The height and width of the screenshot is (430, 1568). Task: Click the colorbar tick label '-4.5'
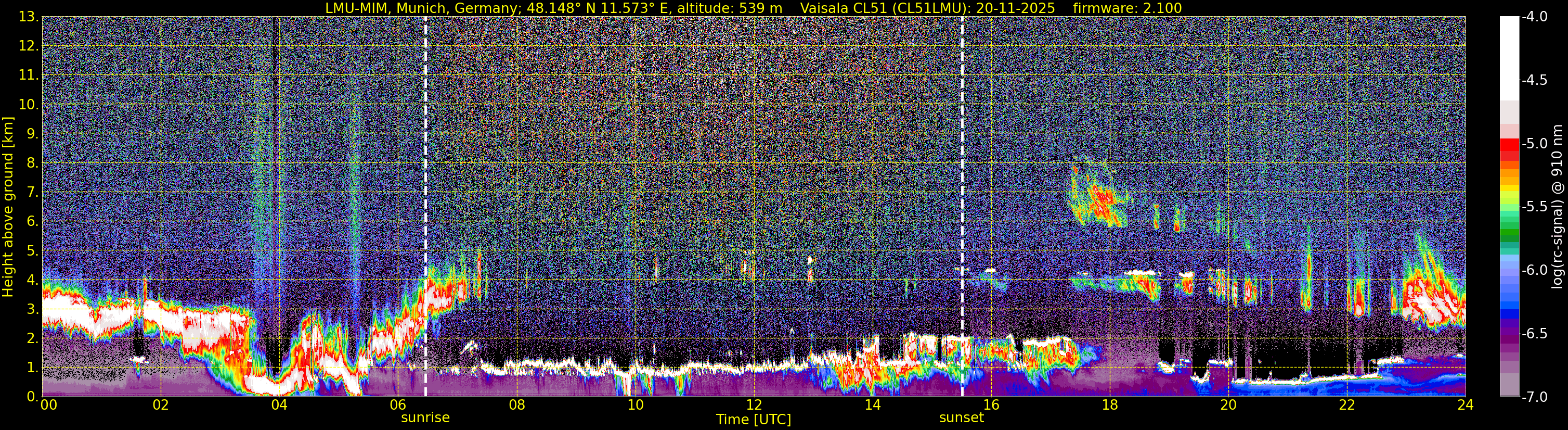tap(1535, 80)
